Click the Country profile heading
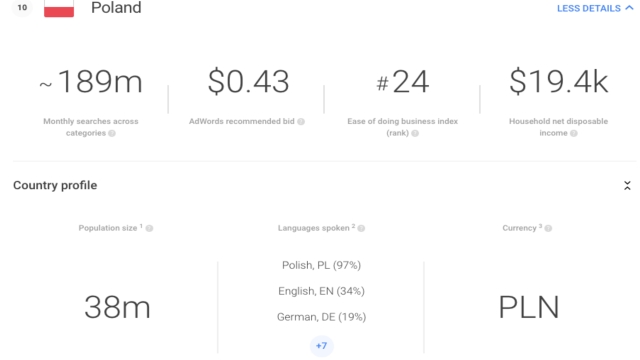 [x=55, y=185]
